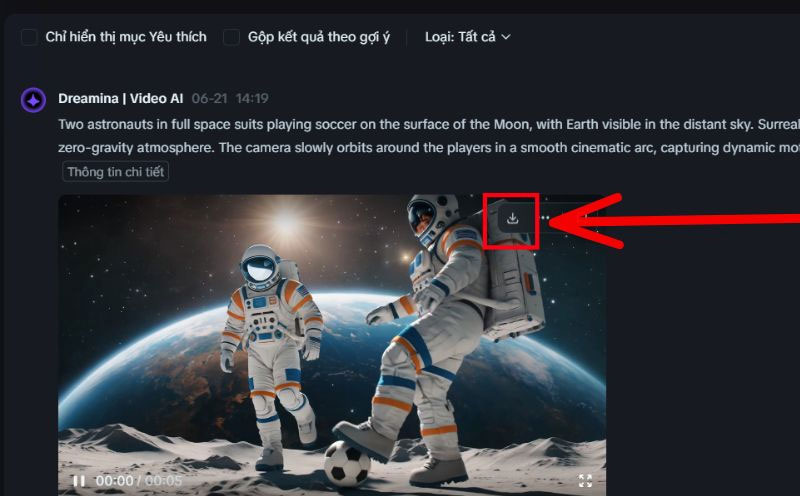Click the 00:00 / 00:05 time display
This screenshot has height=496, width=800.
[x=138, y=481]
